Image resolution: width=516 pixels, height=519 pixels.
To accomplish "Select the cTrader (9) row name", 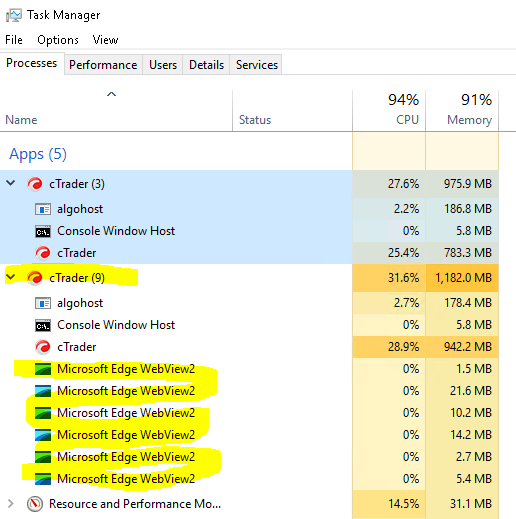I will (x=77, y=278).
